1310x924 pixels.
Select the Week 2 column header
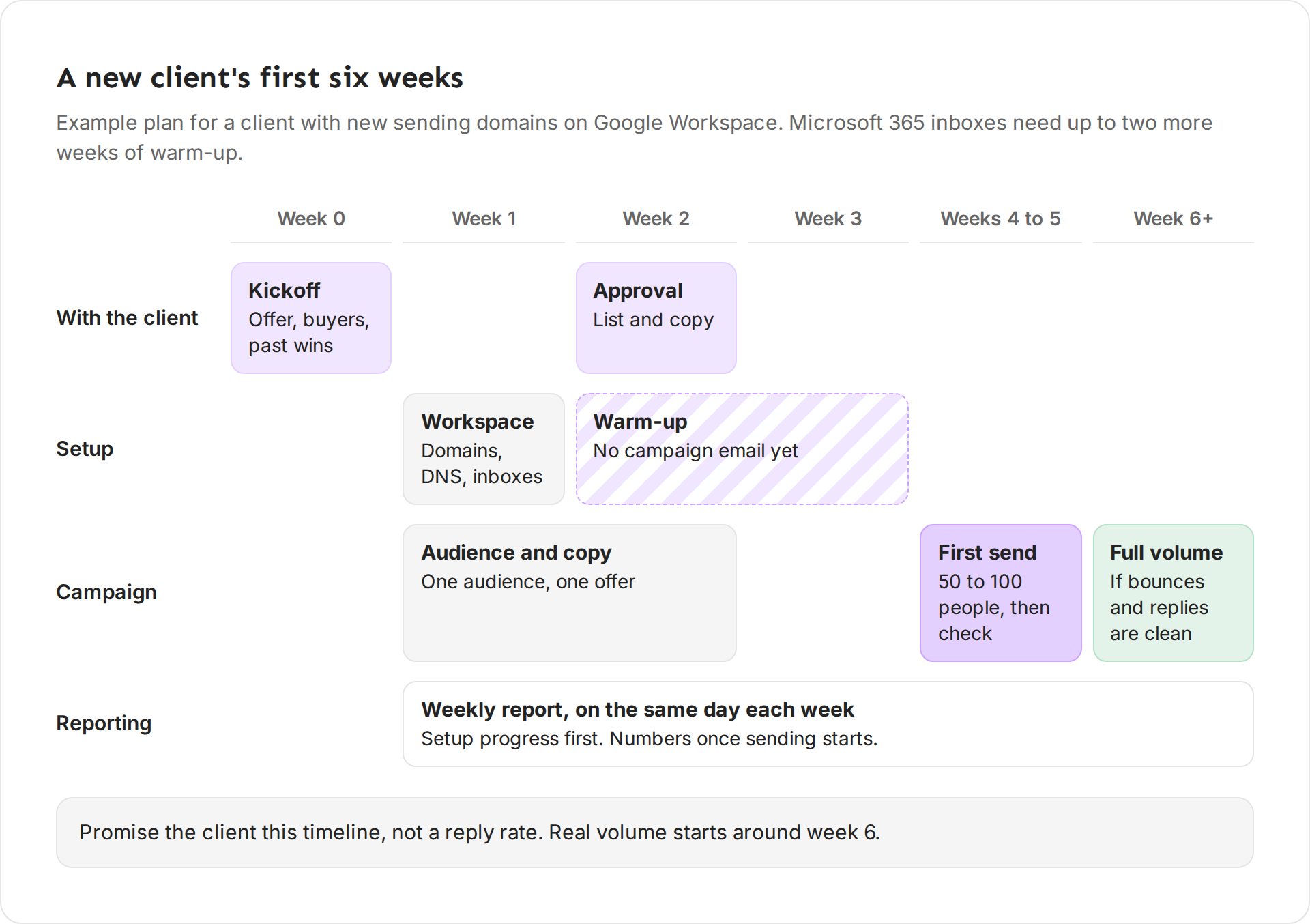(x=656, y=218)
